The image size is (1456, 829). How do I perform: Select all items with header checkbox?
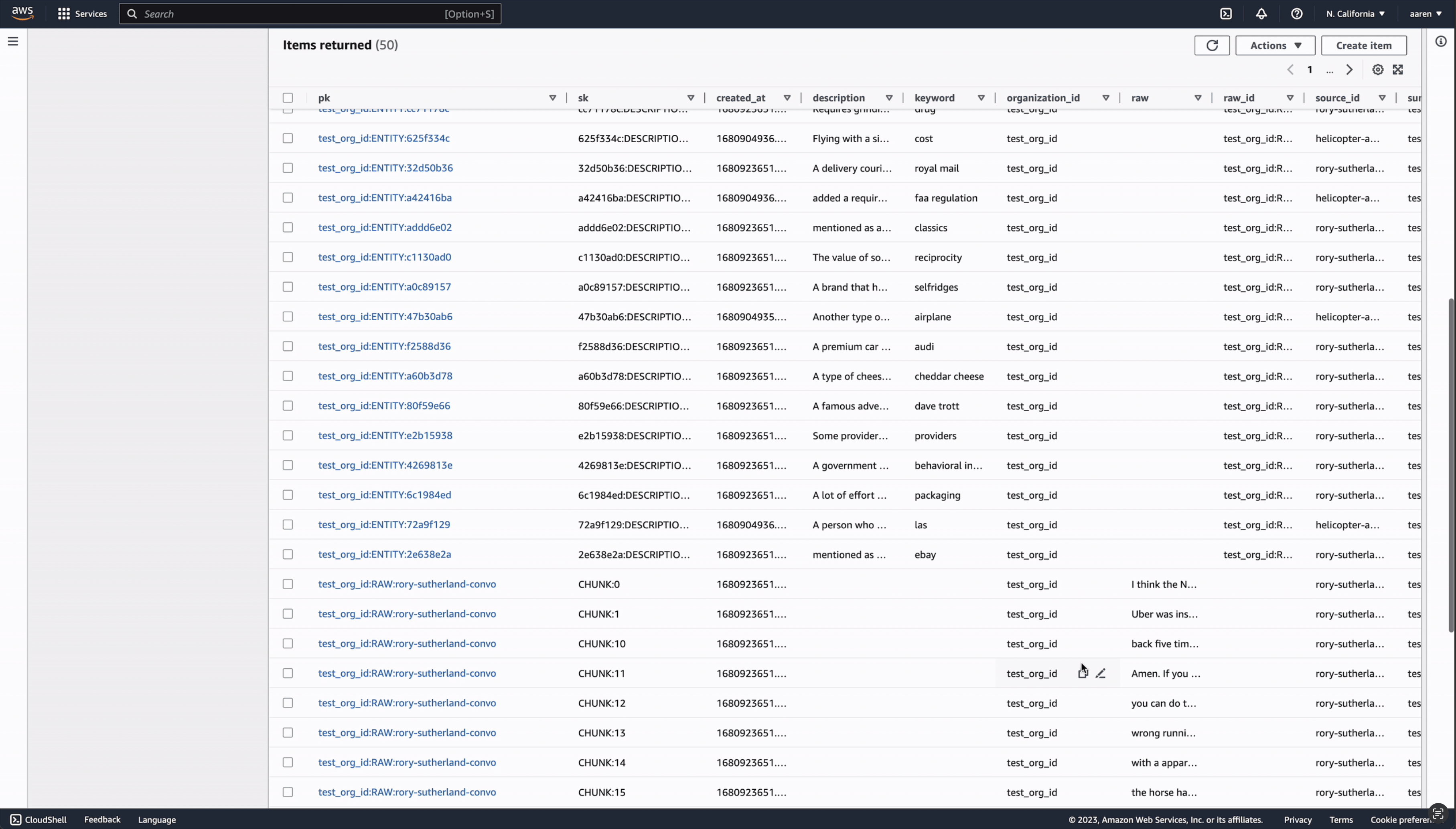[288, 98]
